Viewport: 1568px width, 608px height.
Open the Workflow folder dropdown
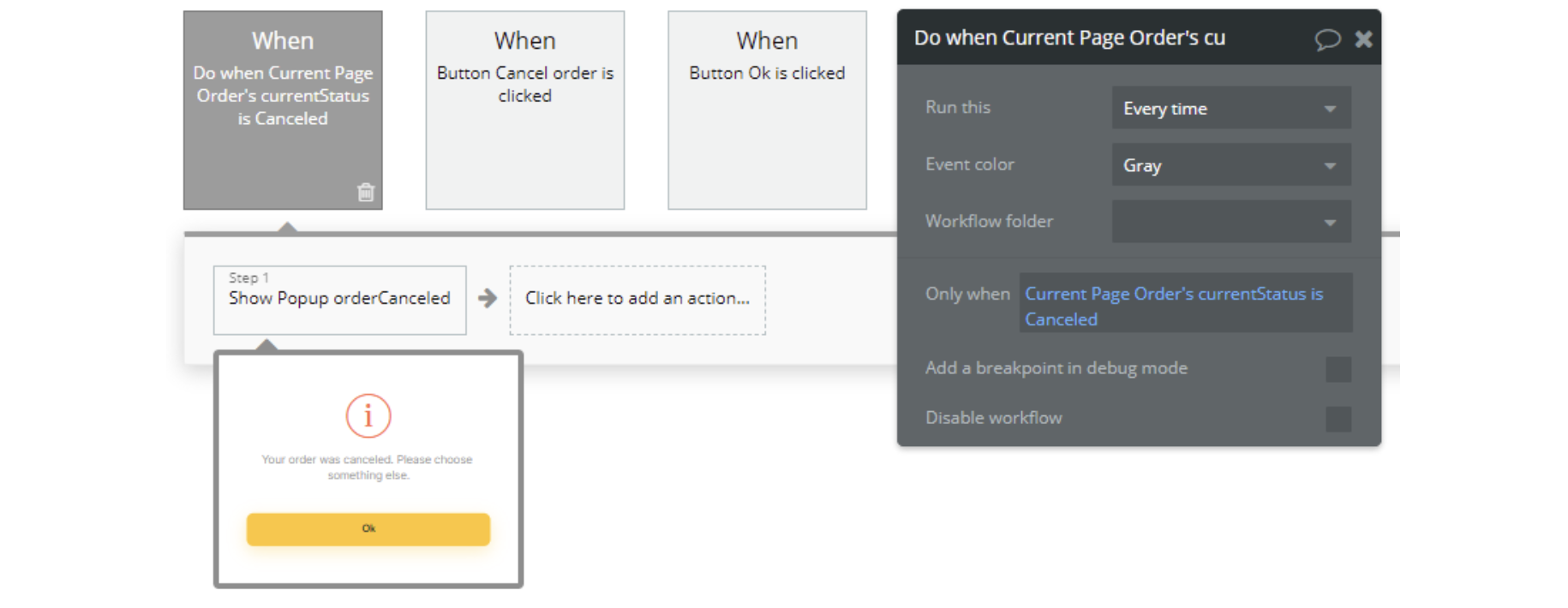click(1230, 222)
